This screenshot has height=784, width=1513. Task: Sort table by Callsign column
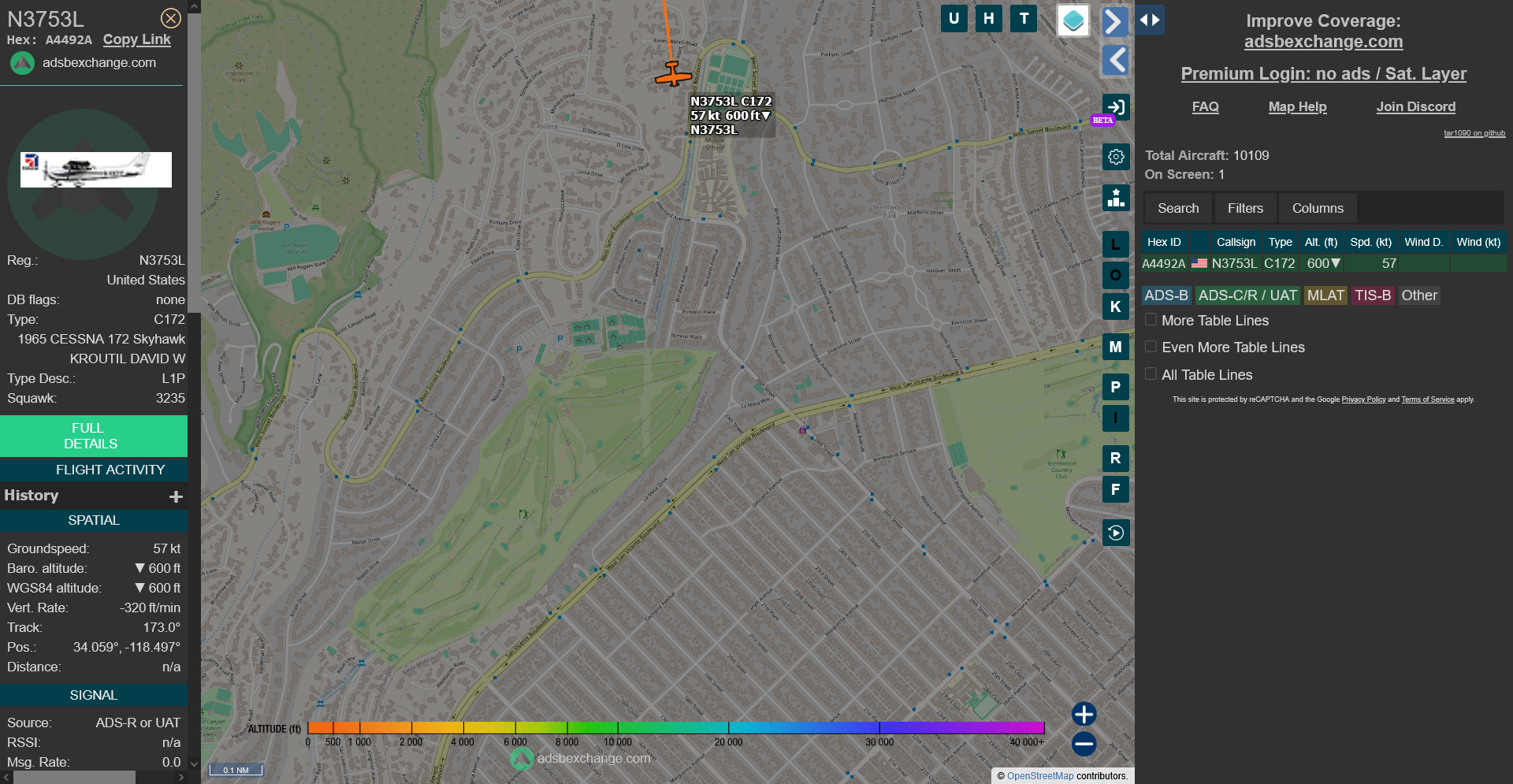tap(1236, 242)
